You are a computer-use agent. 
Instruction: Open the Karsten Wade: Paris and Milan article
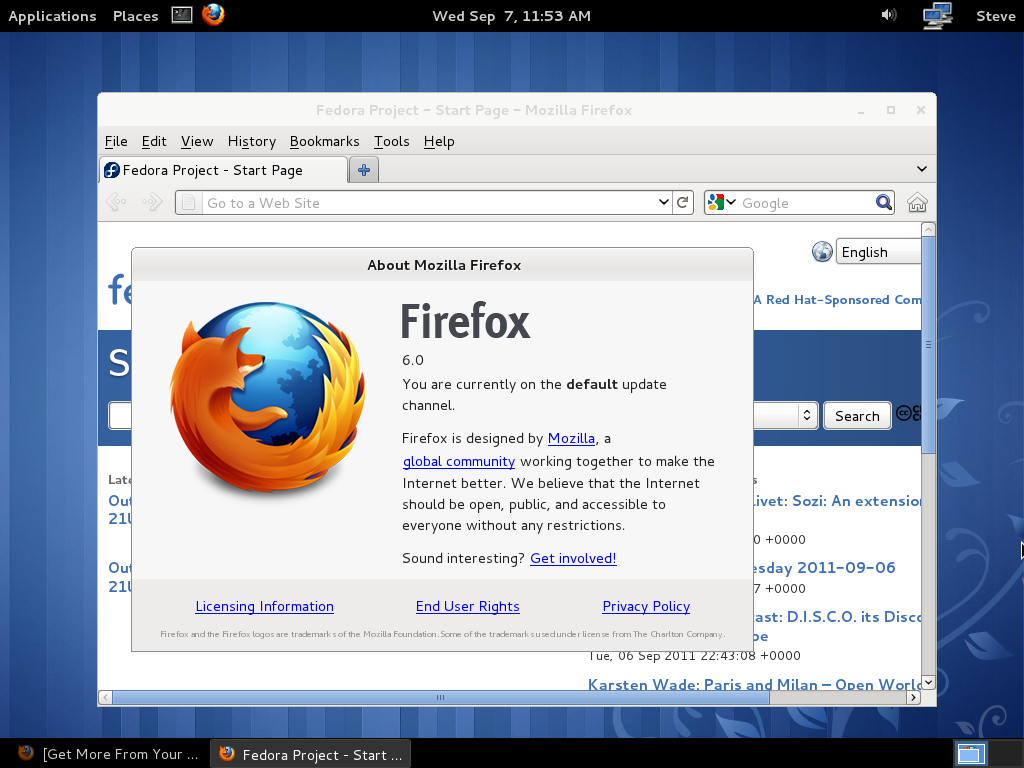tap(754, 684)
